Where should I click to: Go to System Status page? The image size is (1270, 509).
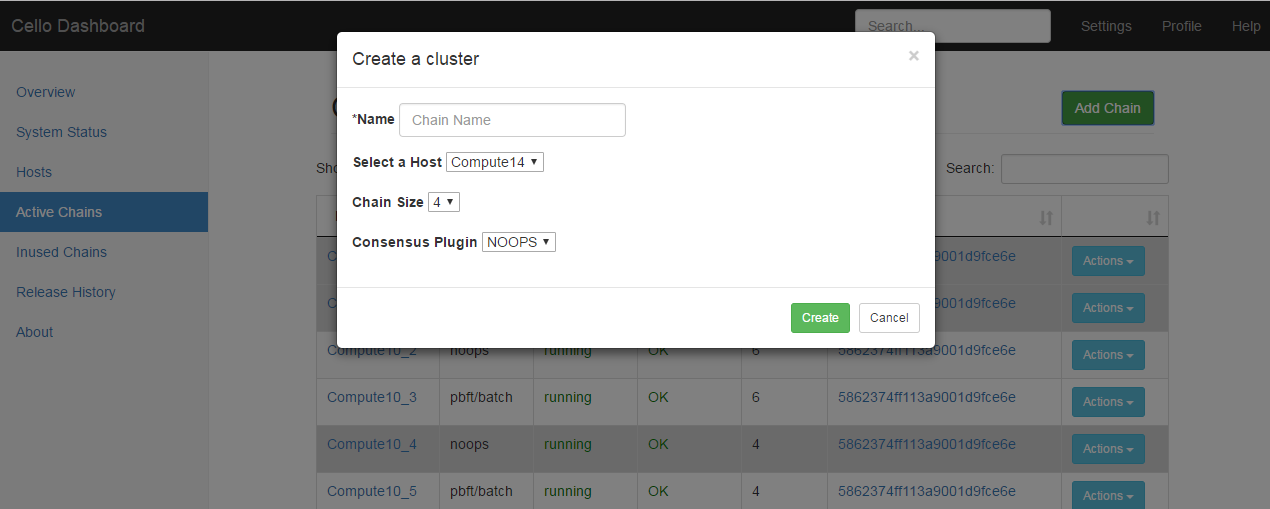pos(61,132)
